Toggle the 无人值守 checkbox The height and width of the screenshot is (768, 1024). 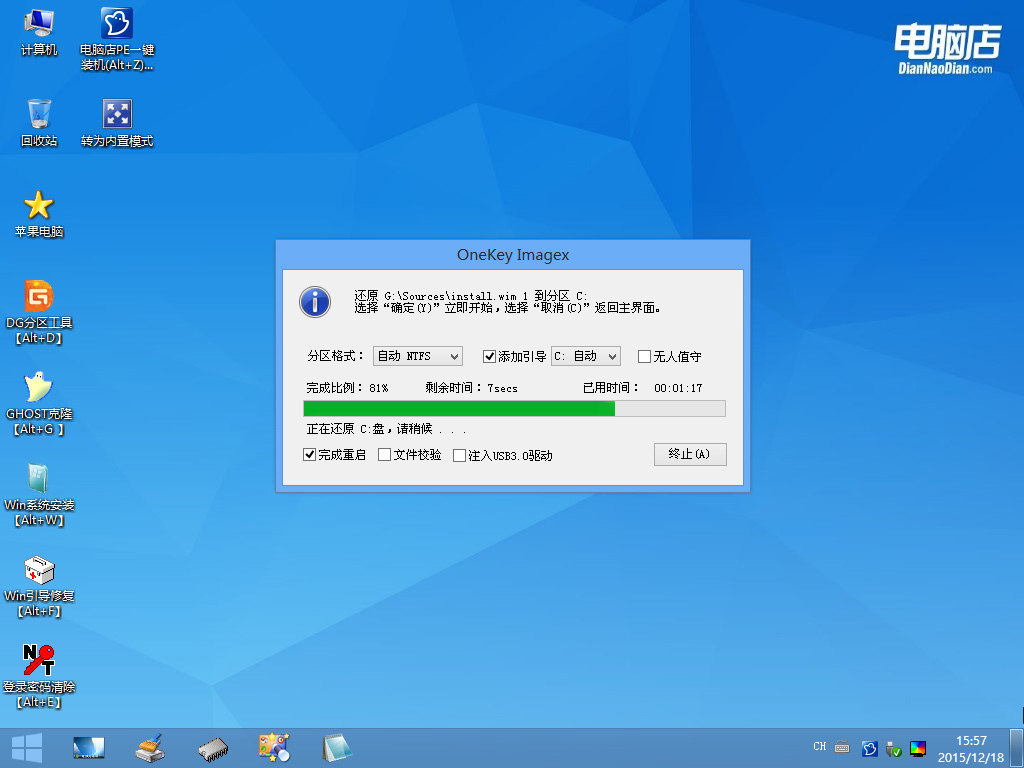(642, 356)
